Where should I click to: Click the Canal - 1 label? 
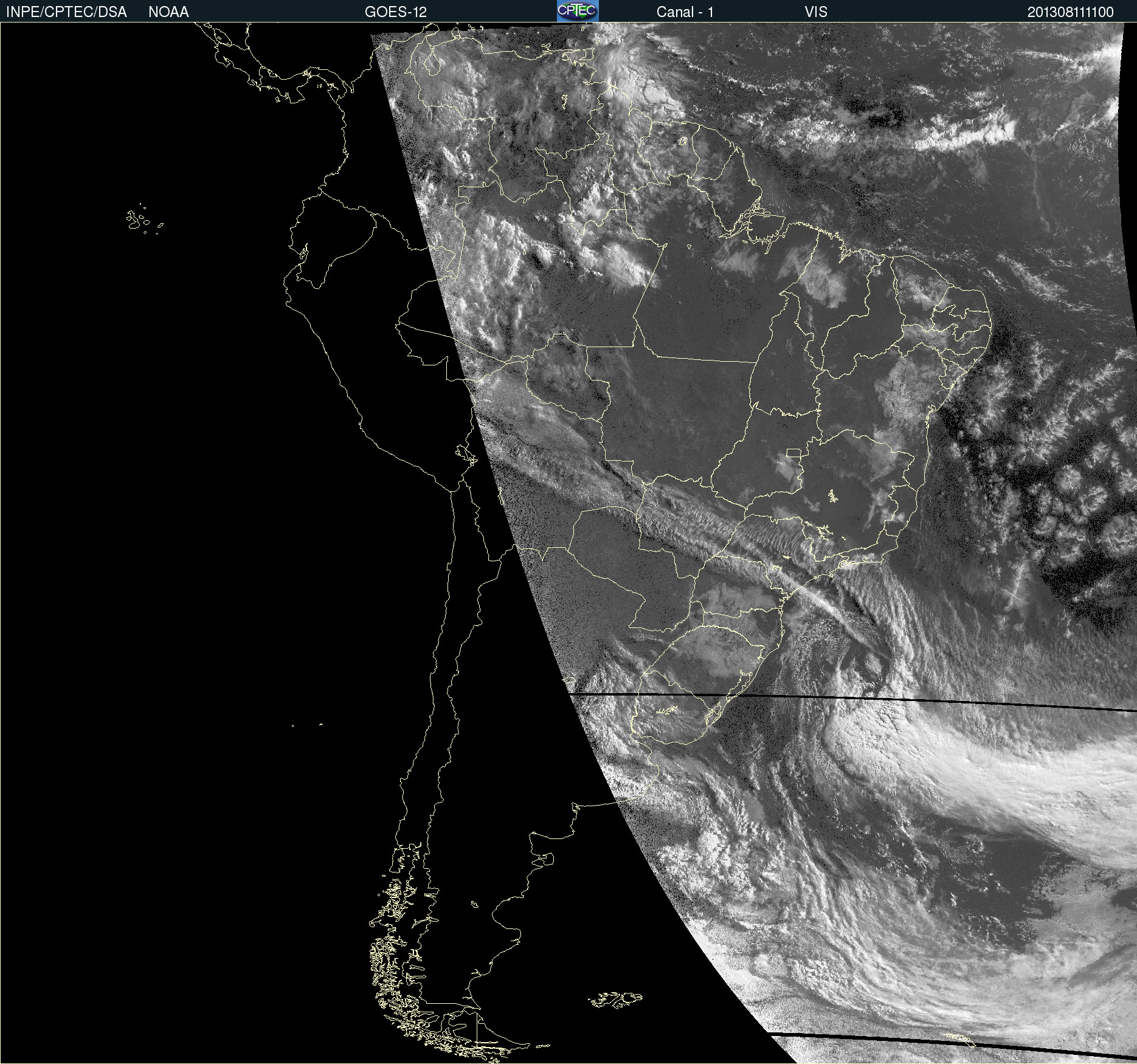click(685, 12)
